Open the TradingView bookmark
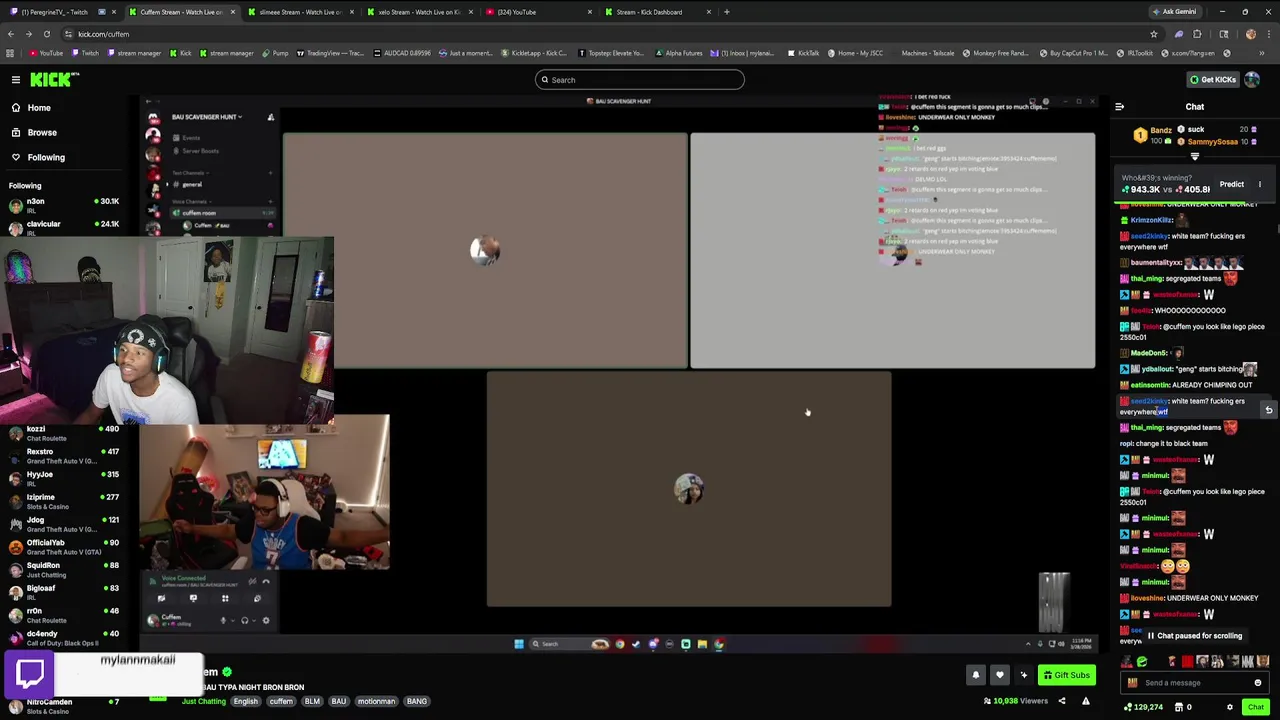This screenshot has height=720, width=1280. point(333,53)
